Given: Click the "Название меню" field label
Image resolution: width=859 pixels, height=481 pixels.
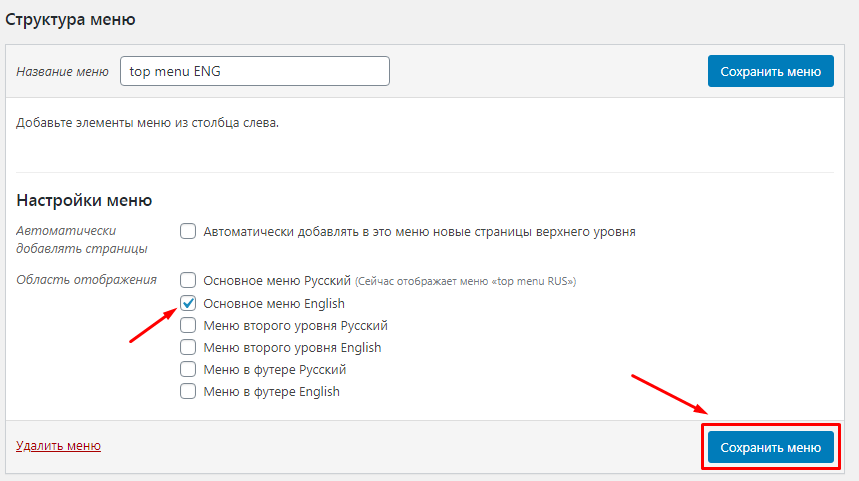Looking at the screenshot, I should [62, 72].
